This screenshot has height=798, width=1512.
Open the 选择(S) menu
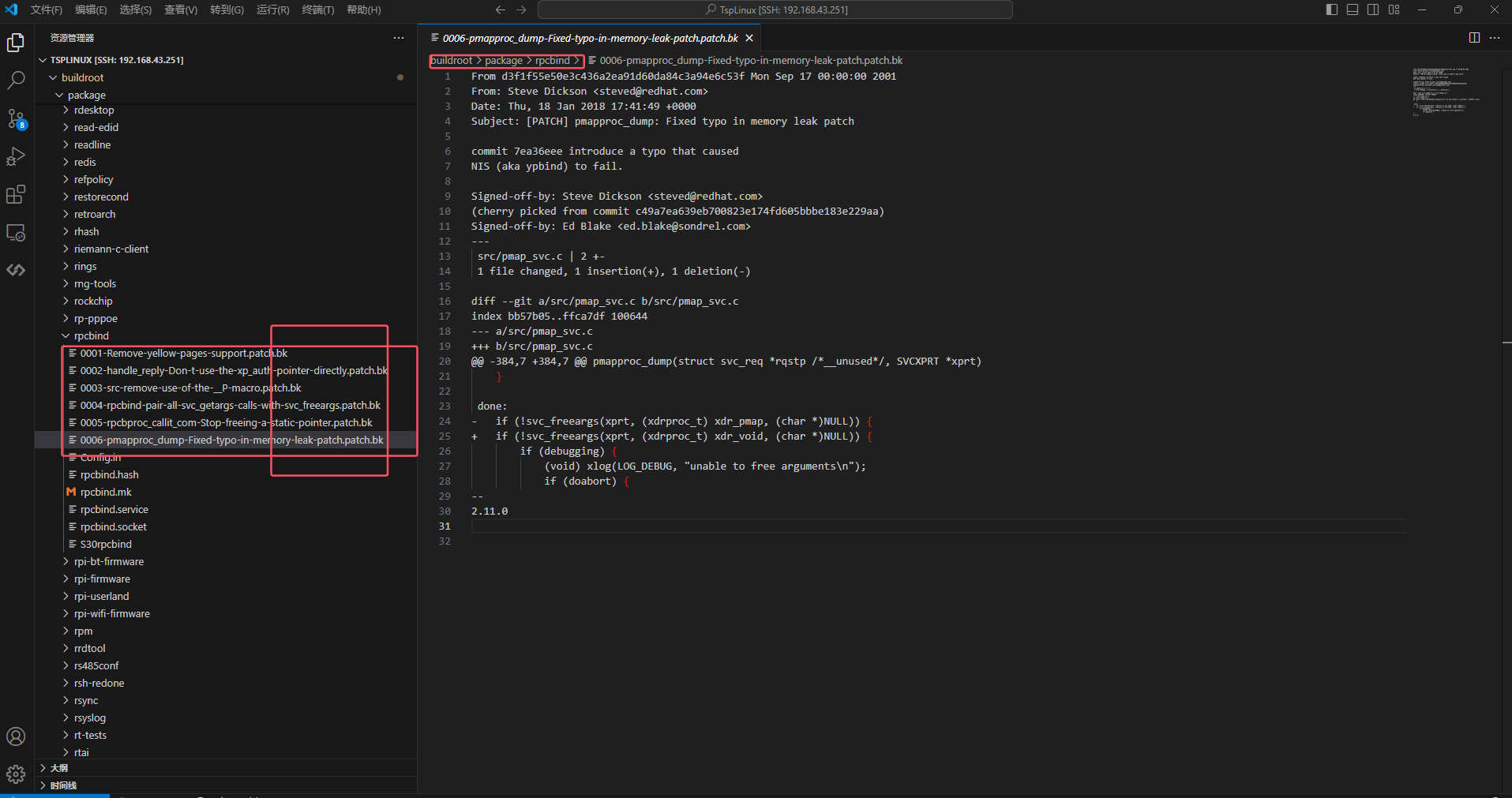[136, 9]
